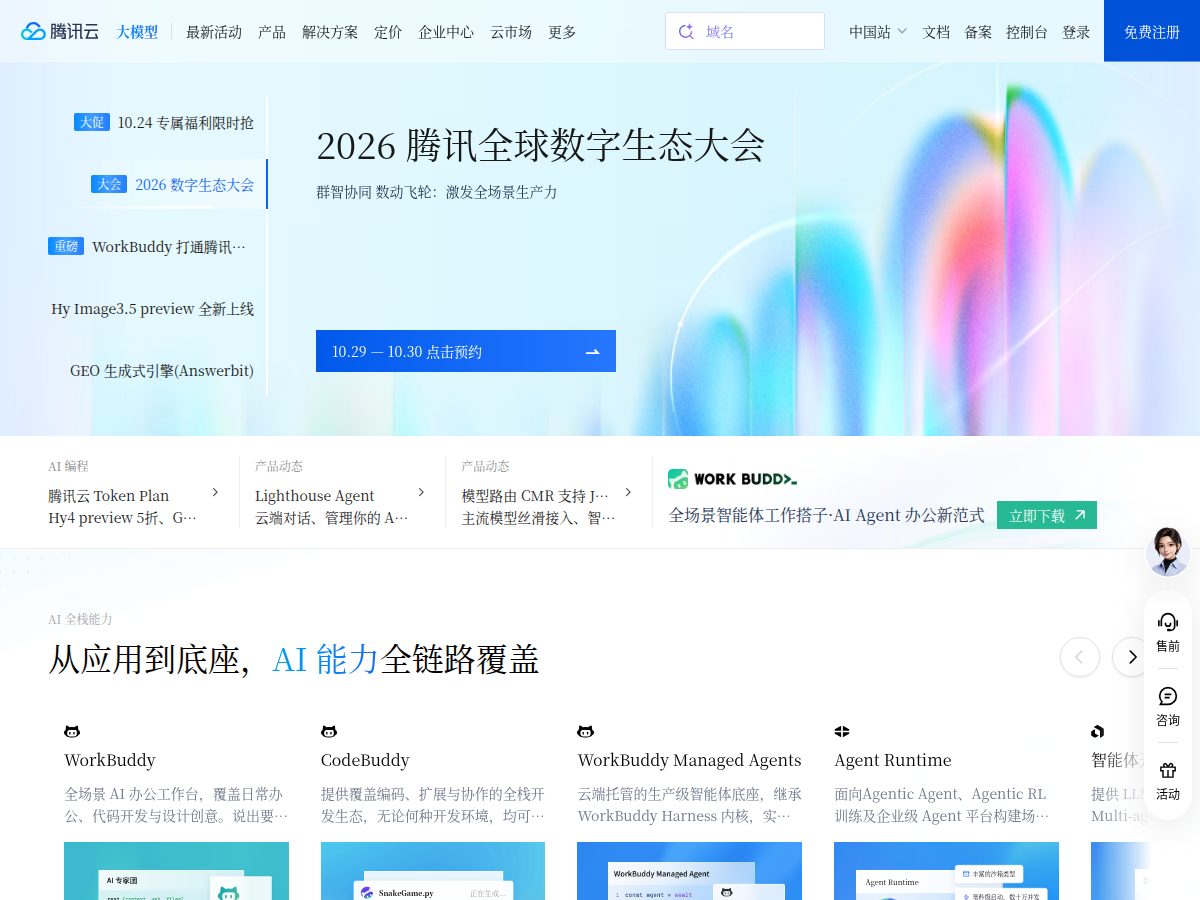Click the arrow icon on 立即下载 button
Screen dimensions: 1200x900
pyautogui.click(x=1079, y=516)
